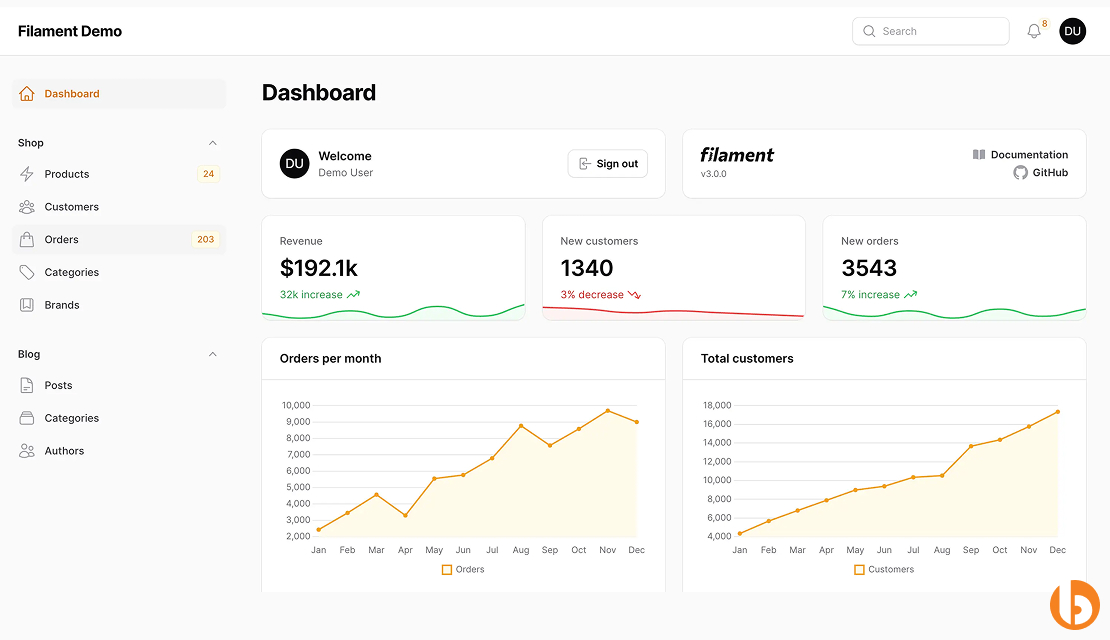Go to Dashboard in the sidebar
The image size is (1110, 640).
(119, 93)
